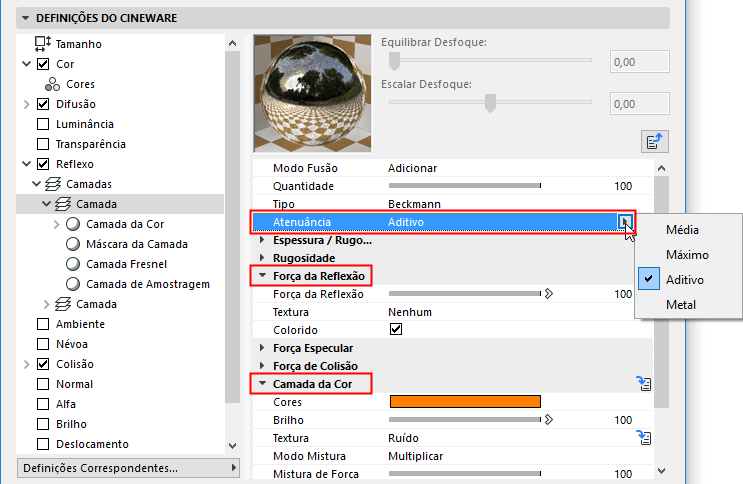Click the Camada Fresnel sphere icon
The width and height of the screenshot is (743, 484).
73,264
